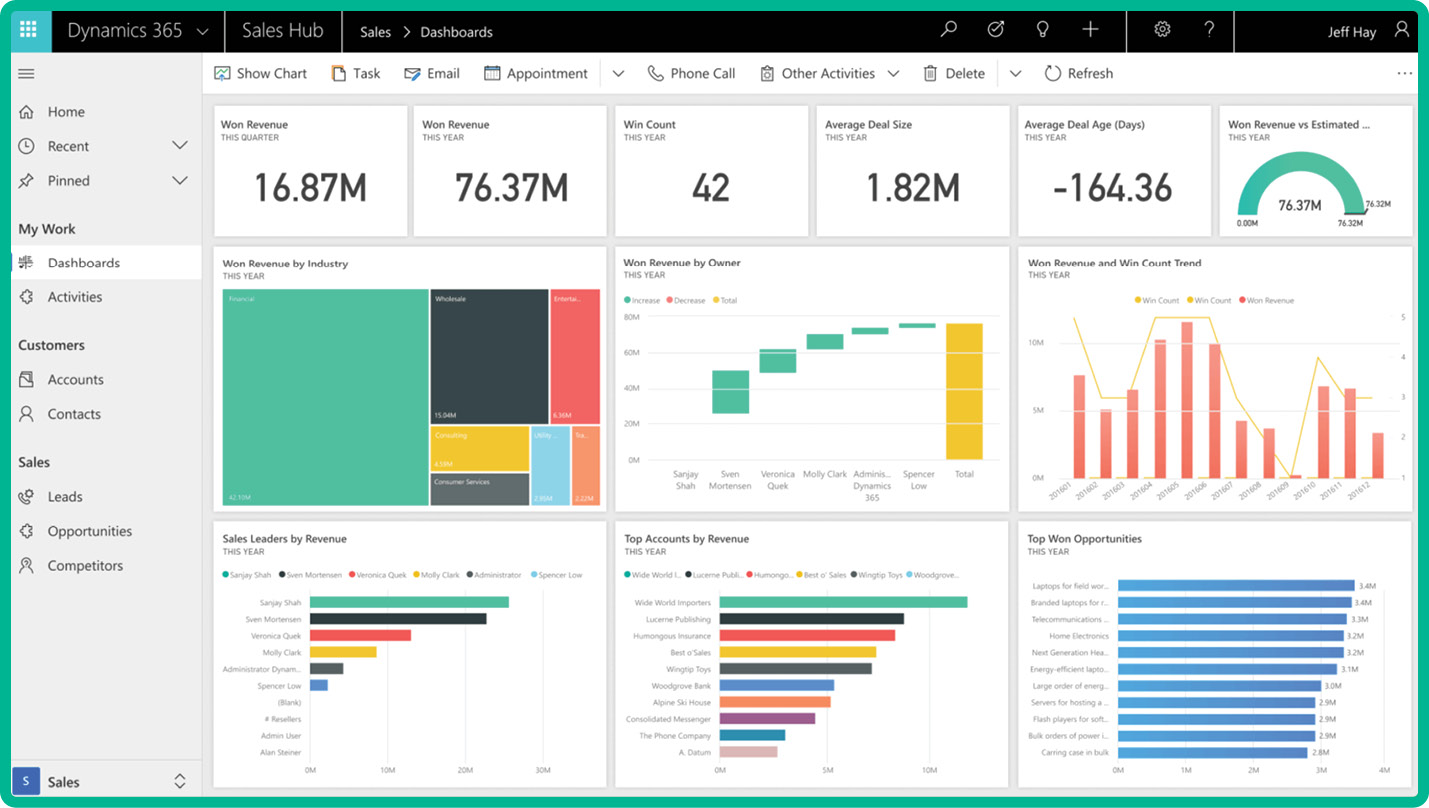
Task: Expand the Recent list chevron
Action: 180,146
